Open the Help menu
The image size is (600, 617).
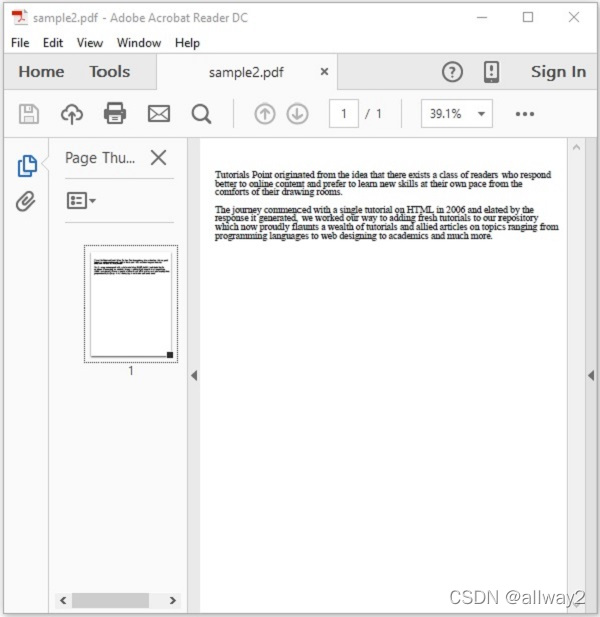click(187, 43)
